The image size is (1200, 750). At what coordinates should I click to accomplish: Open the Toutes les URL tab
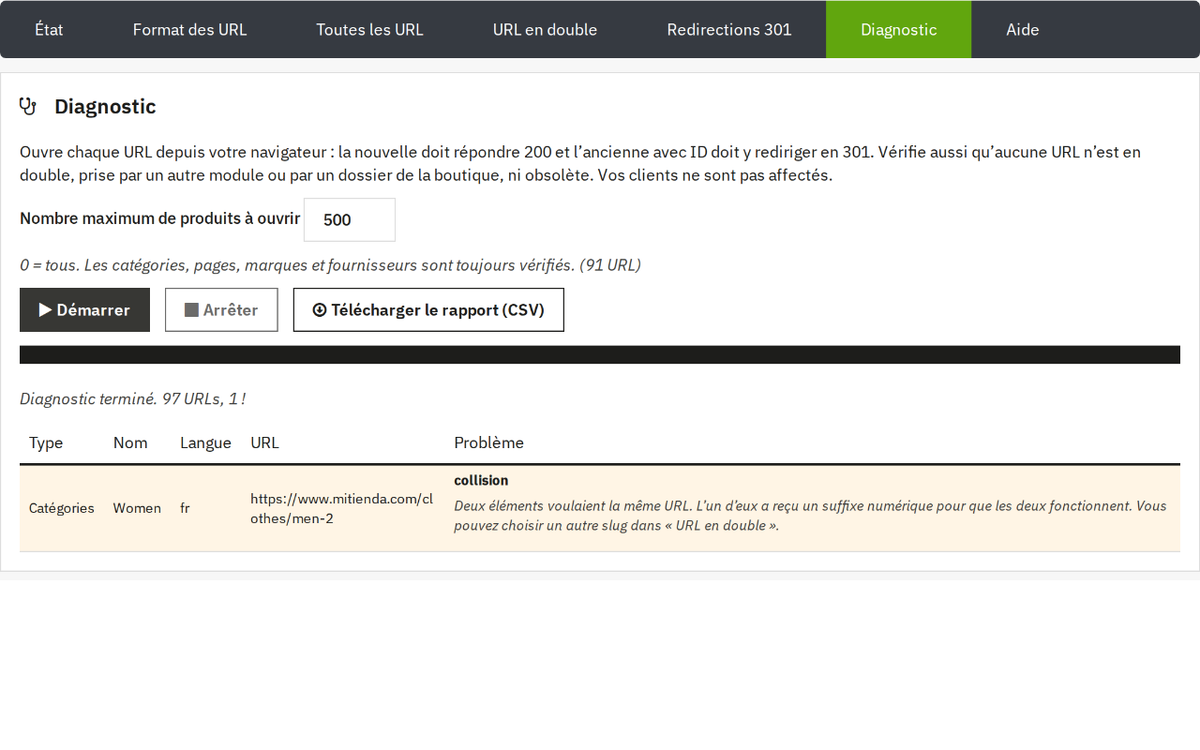pos(370,29)
